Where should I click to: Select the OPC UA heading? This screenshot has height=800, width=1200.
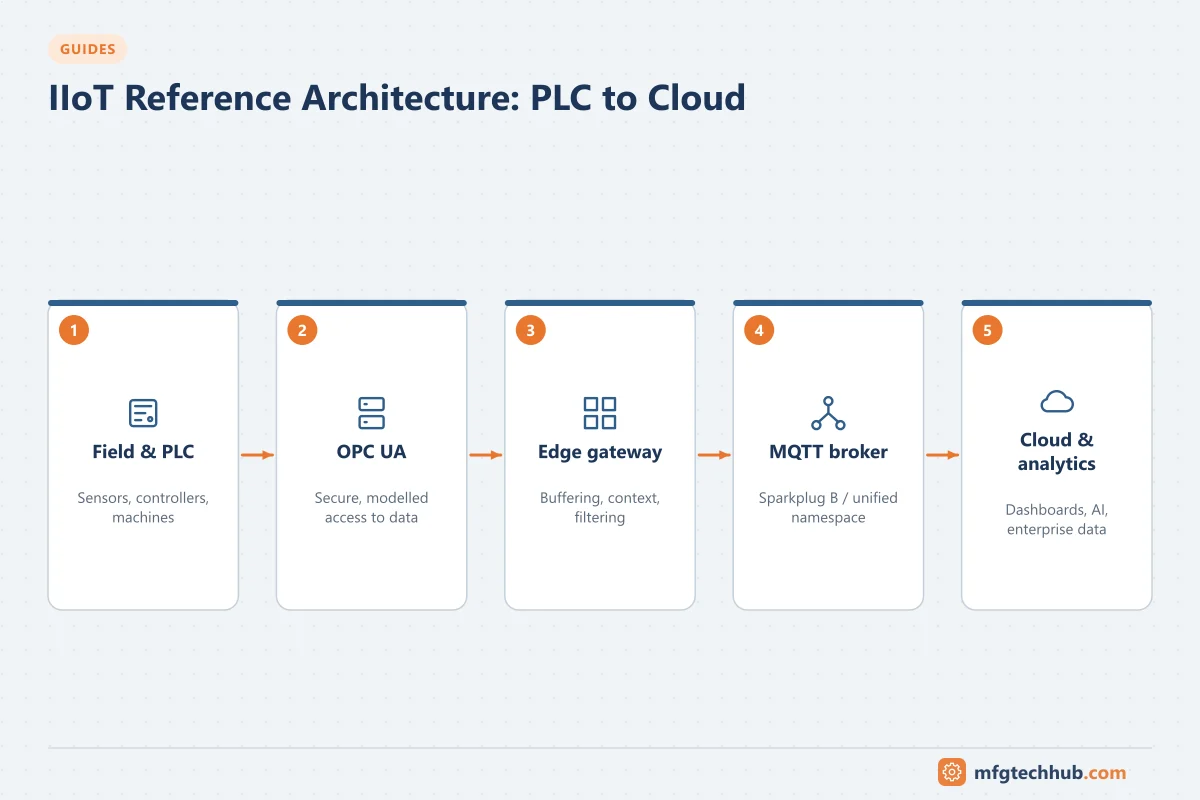pos(371,452)
